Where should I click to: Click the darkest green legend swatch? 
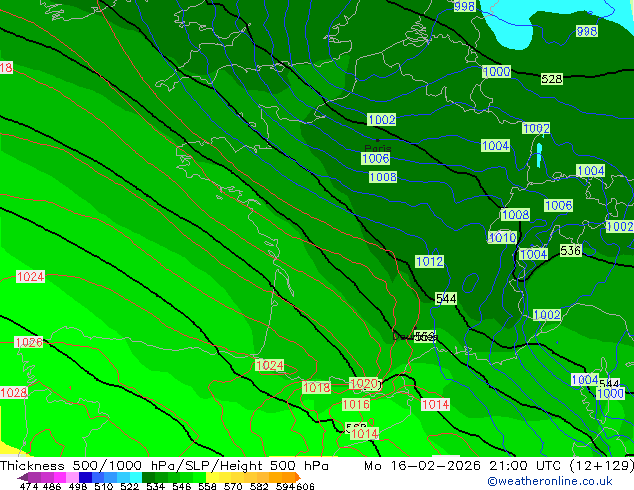148,477
